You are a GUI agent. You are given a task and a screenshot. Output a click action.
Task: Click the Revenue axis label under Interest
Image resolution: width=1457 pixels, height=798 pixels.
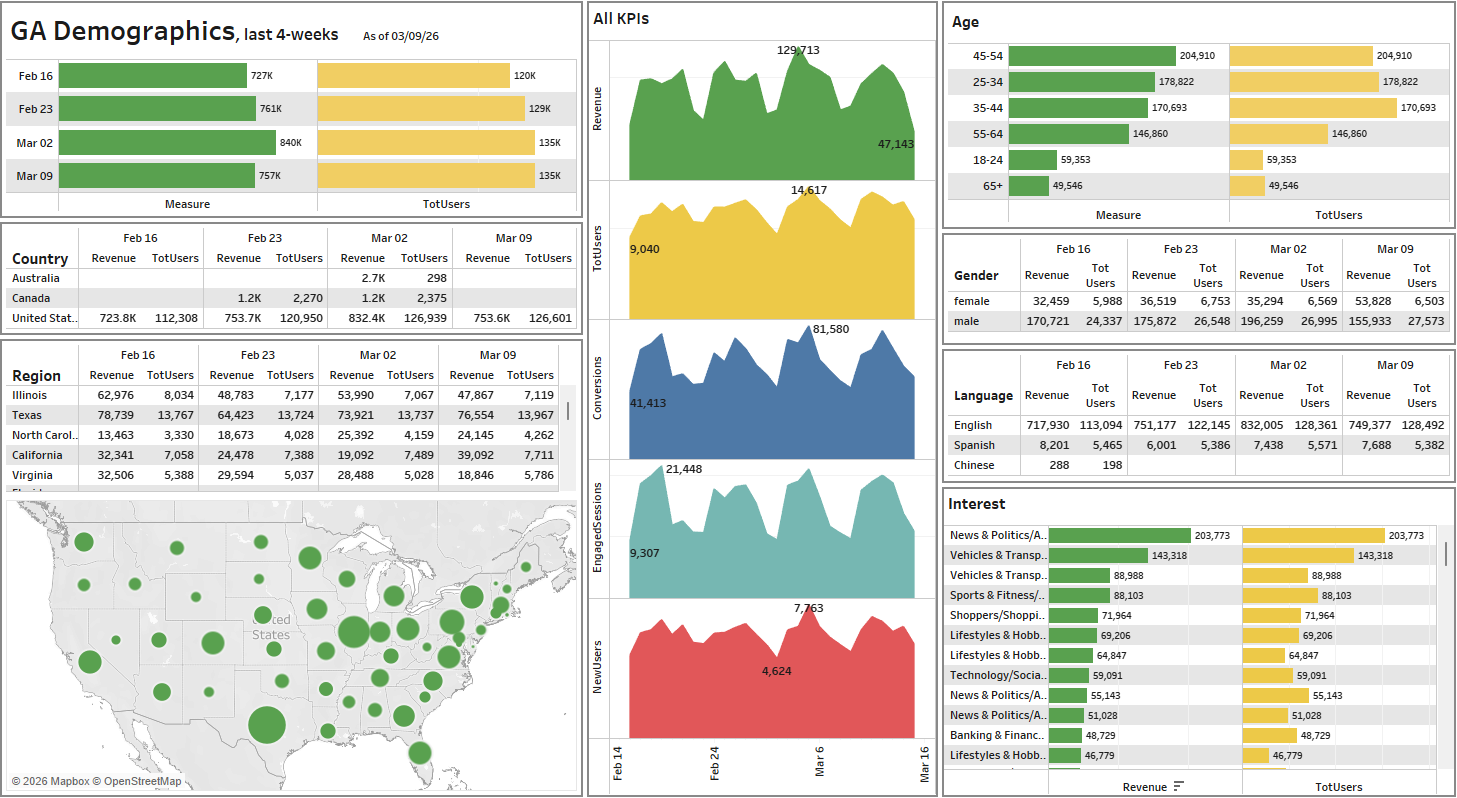pyautogui.click(x=1144, y=787)
